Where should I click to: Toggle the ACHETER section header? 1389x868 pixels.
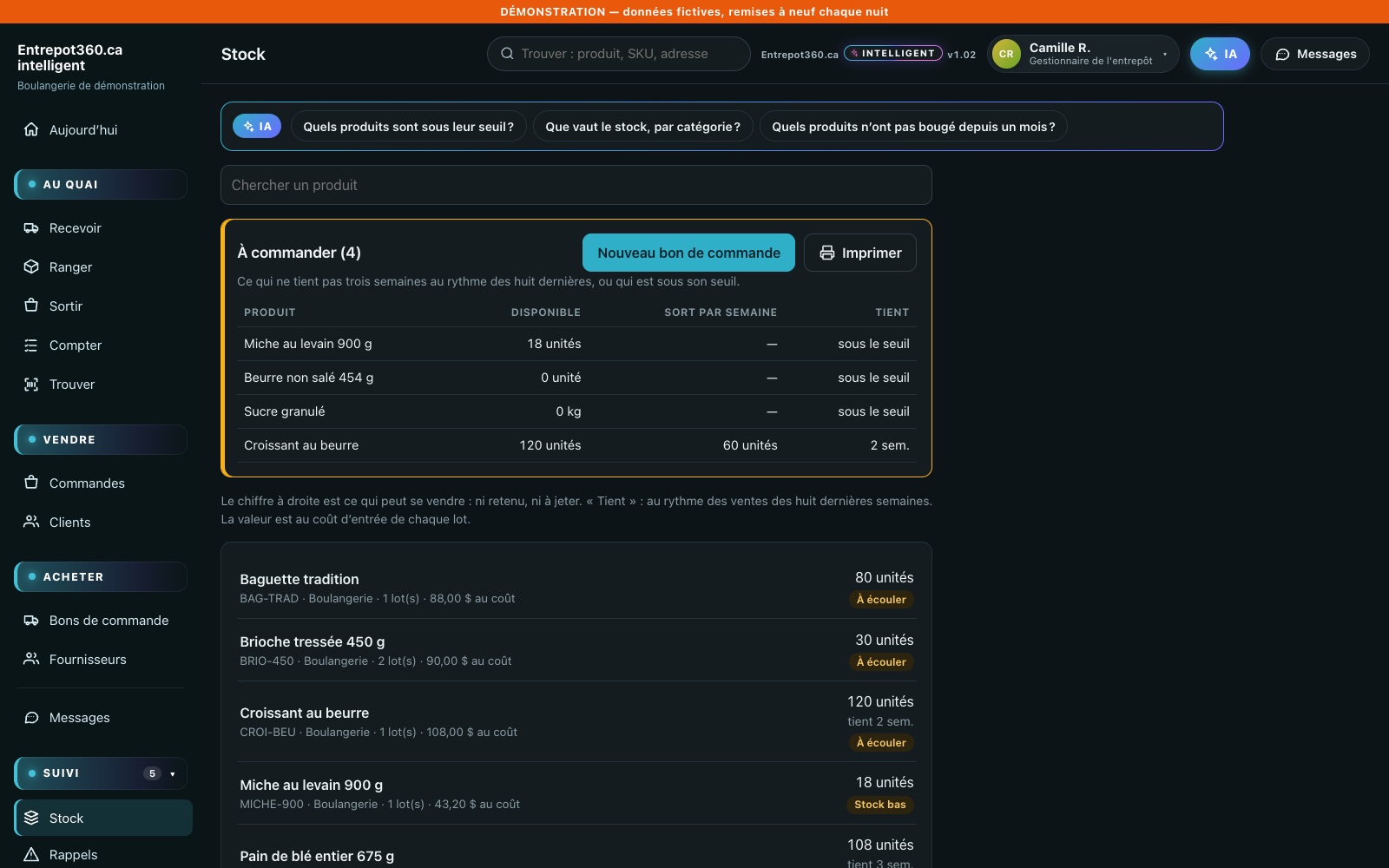(x=101, y=576)
